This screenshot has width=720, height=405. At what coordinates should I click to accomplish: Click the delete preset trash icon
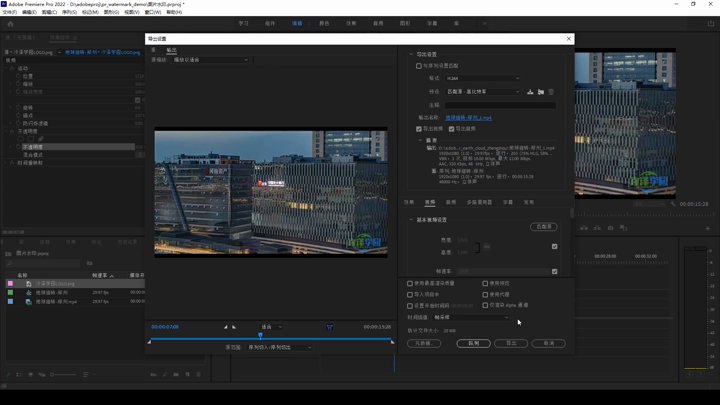551,92
